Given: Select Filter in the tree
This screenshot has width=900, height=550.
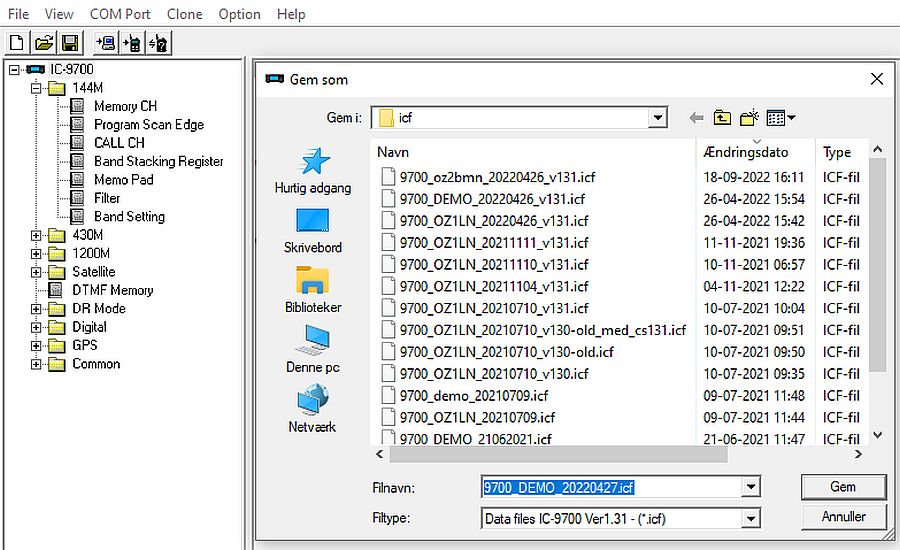Looking at the screenshot, I should pos(107,198).
